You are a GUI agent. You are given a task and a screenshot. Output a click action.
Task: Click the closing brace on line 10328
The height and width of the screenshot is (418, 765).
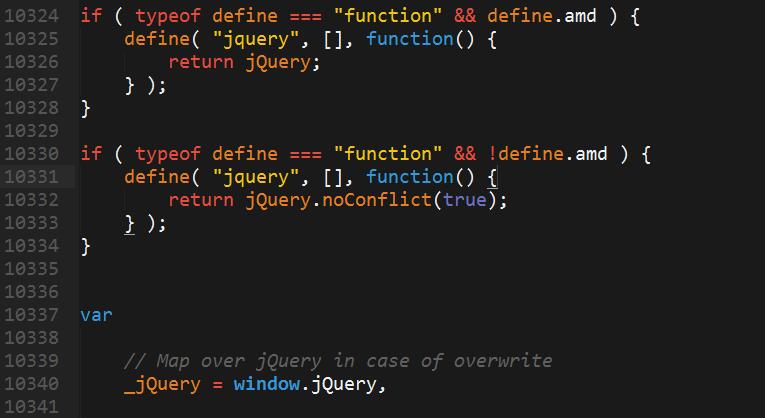pos(86,108)
